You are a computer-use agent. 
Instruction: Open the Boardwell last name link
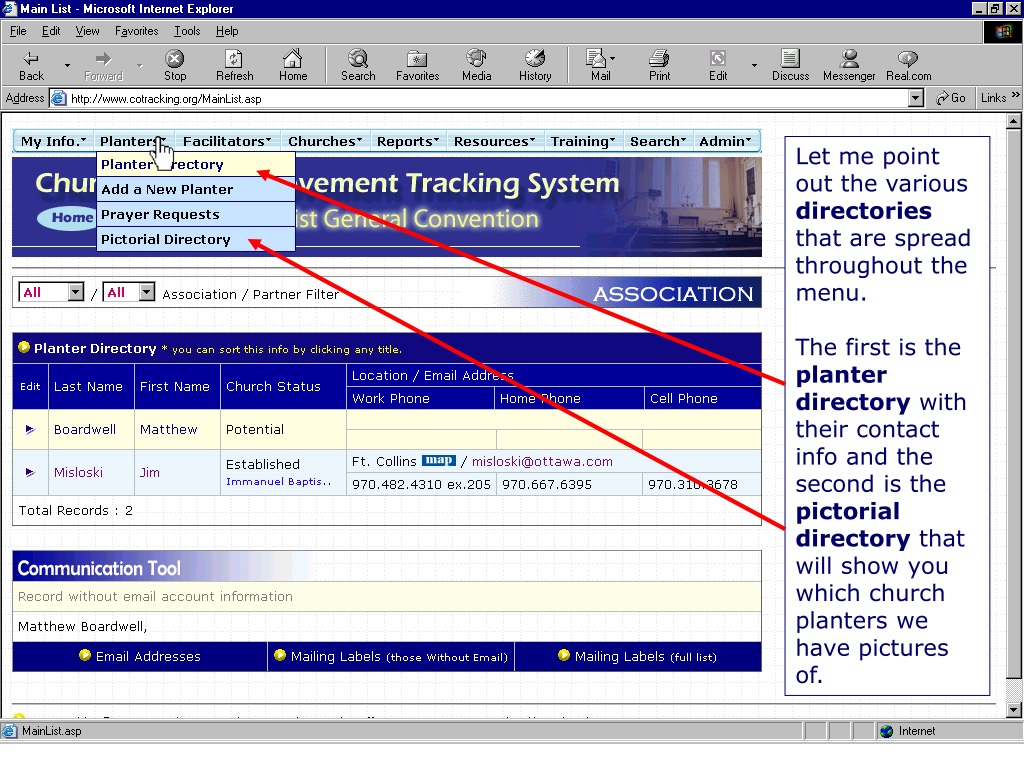pyautogui.click(x=85, y=429)
